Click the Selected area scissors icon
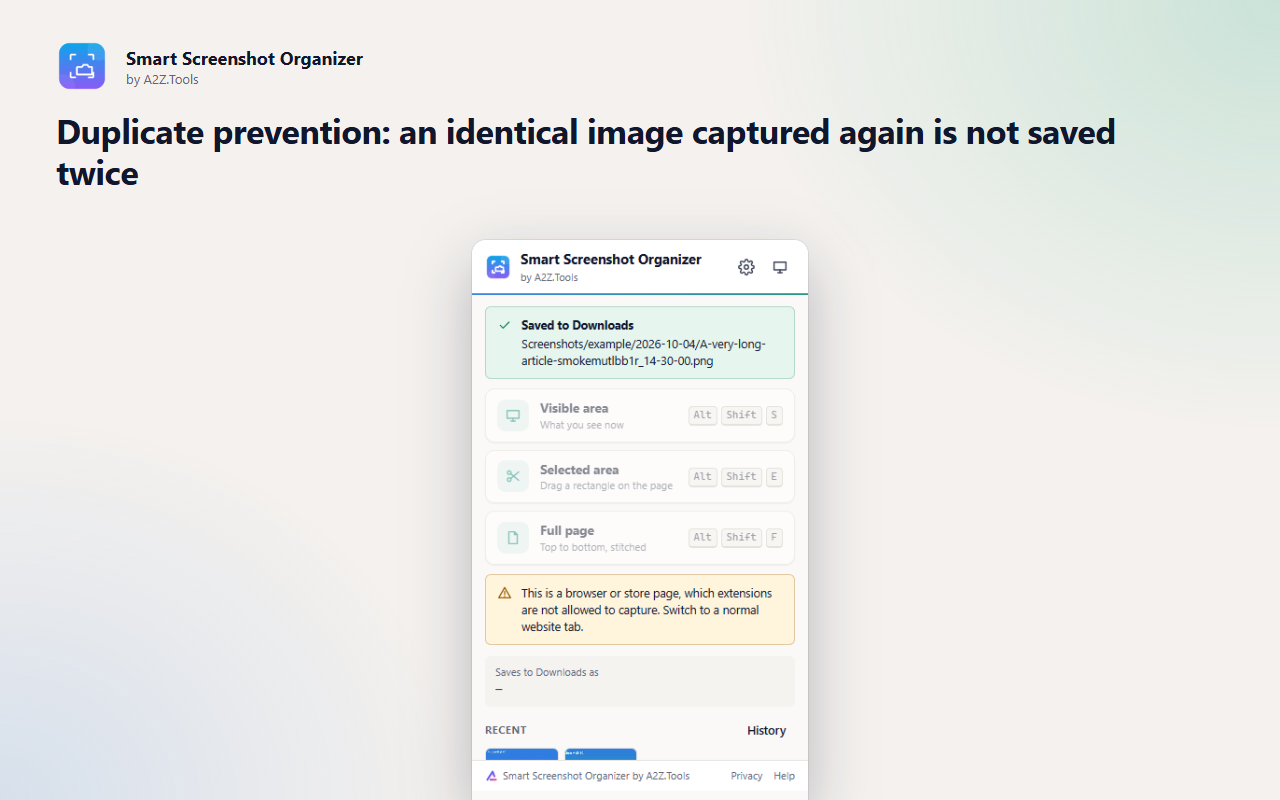The width and height of the screenshot is (1280, 800). (513, 476)
